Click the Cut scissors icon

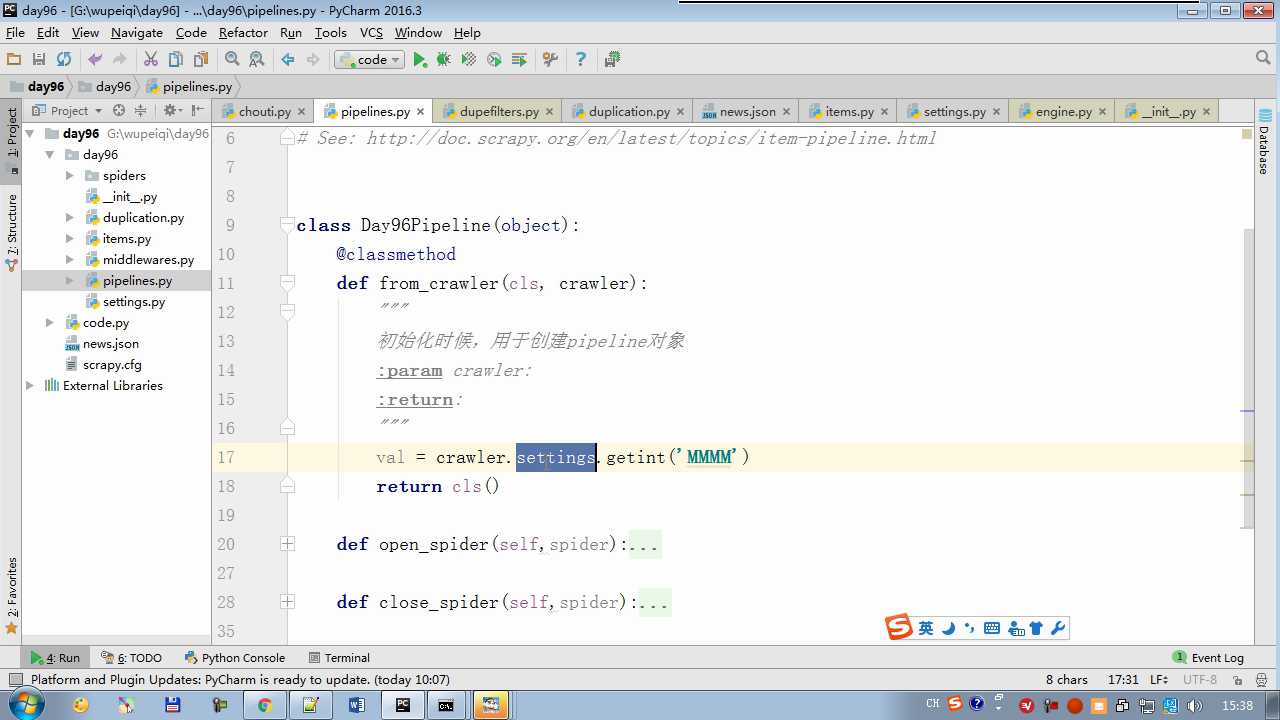[x=151, y=60]
